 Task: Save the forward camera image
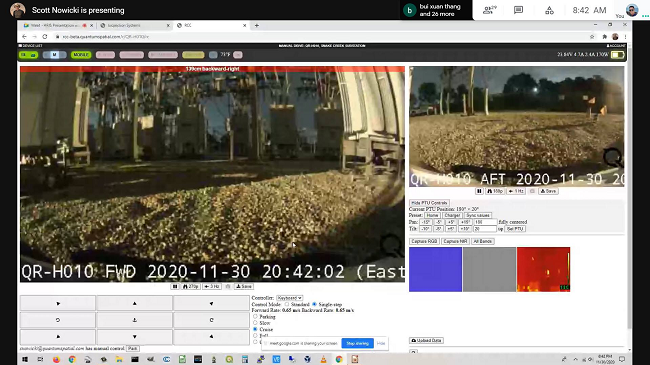[244, 287]
